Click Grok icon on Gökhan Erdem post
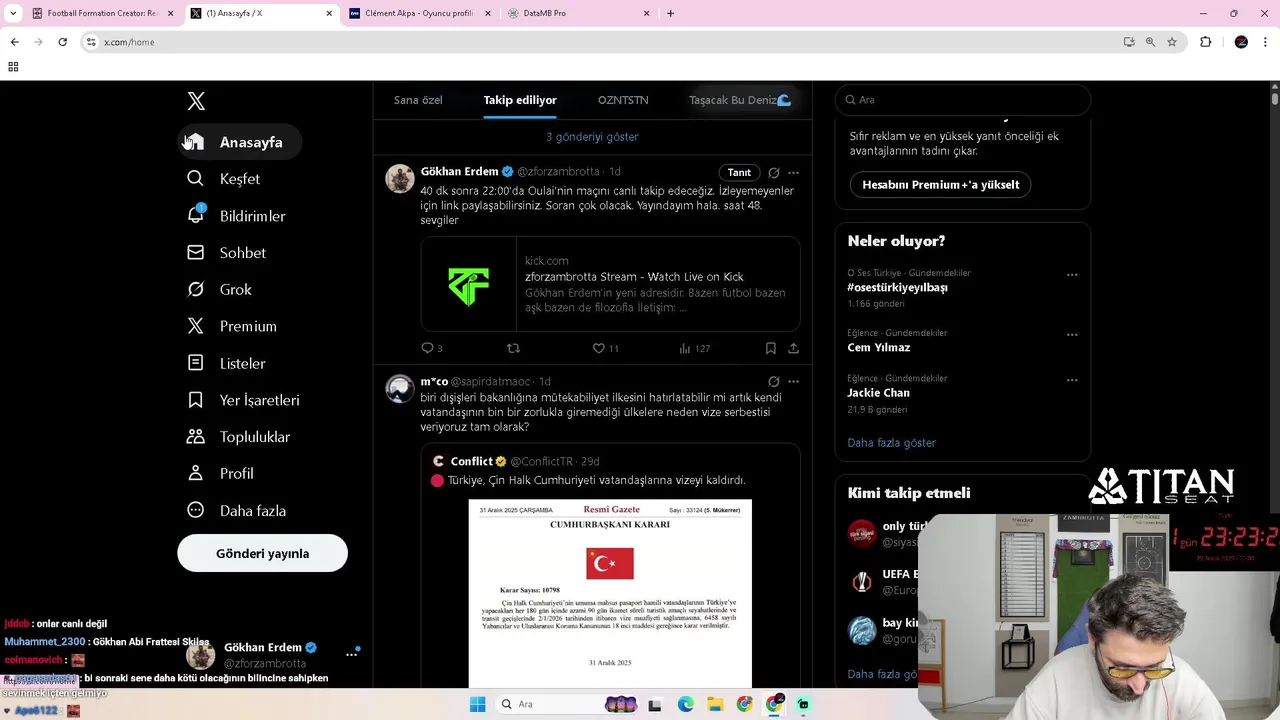The width and height of the screenshot is (1280, 720). tap(773, 173)
